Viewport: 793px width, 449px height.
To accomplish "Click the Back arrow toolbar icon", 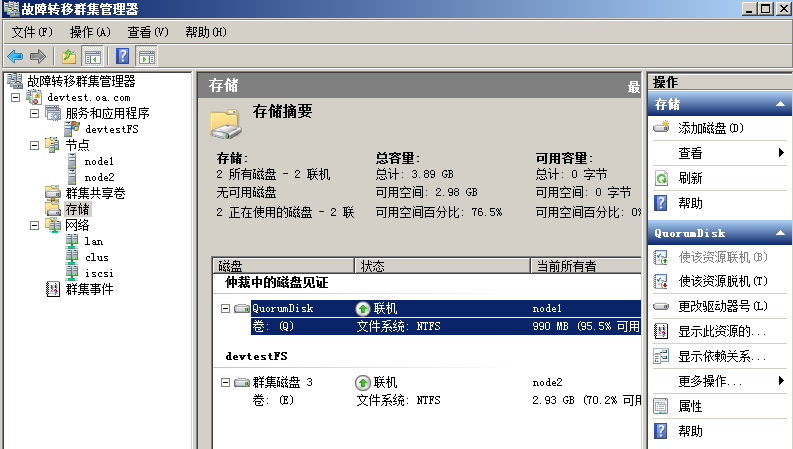I will [x=15, y=56].
